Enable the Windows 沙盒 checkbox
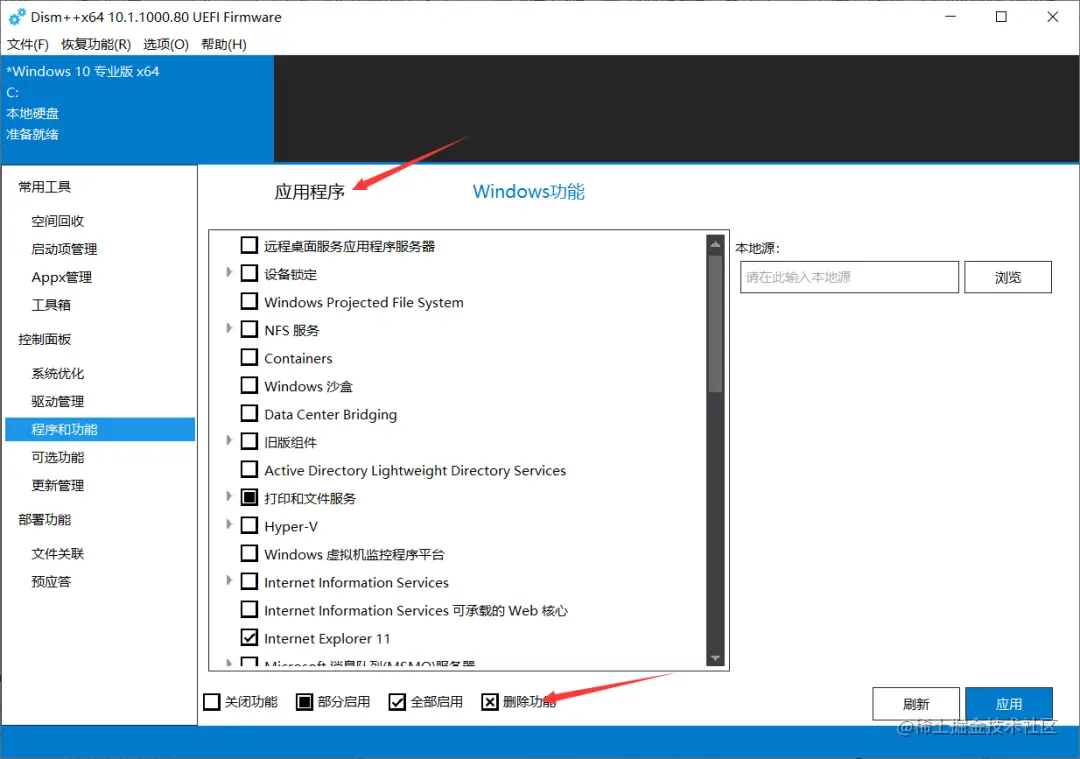Screen dimensions: 1080x759 249,385
